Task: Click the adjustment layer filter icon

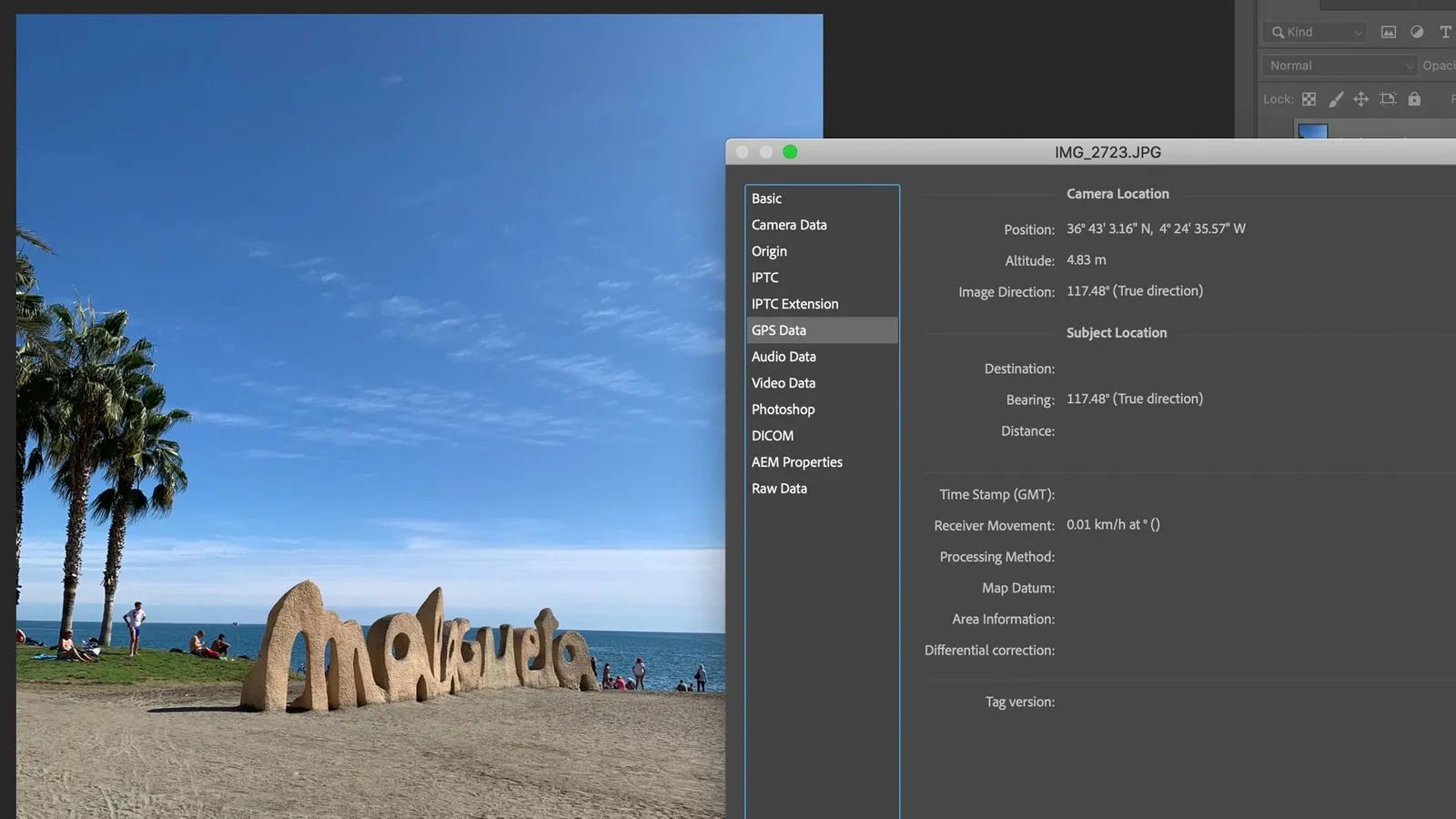Action: click(x=1417, y=32)
